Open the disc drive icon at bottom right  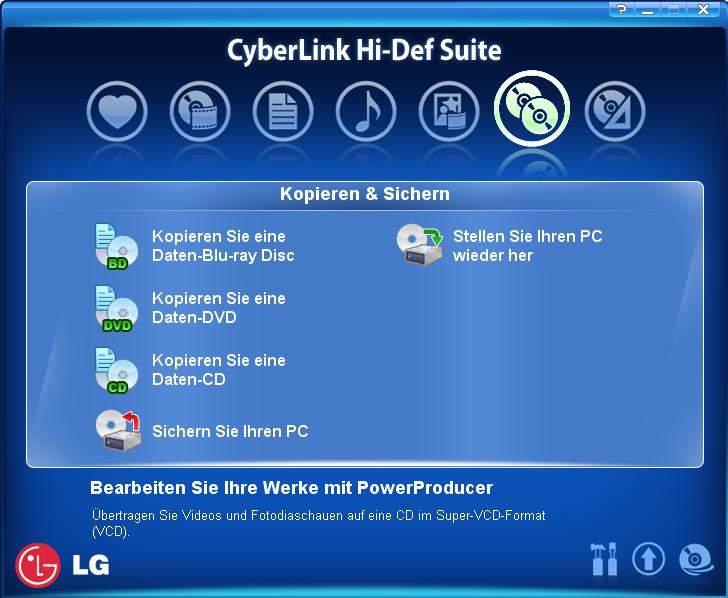point(696,559)
